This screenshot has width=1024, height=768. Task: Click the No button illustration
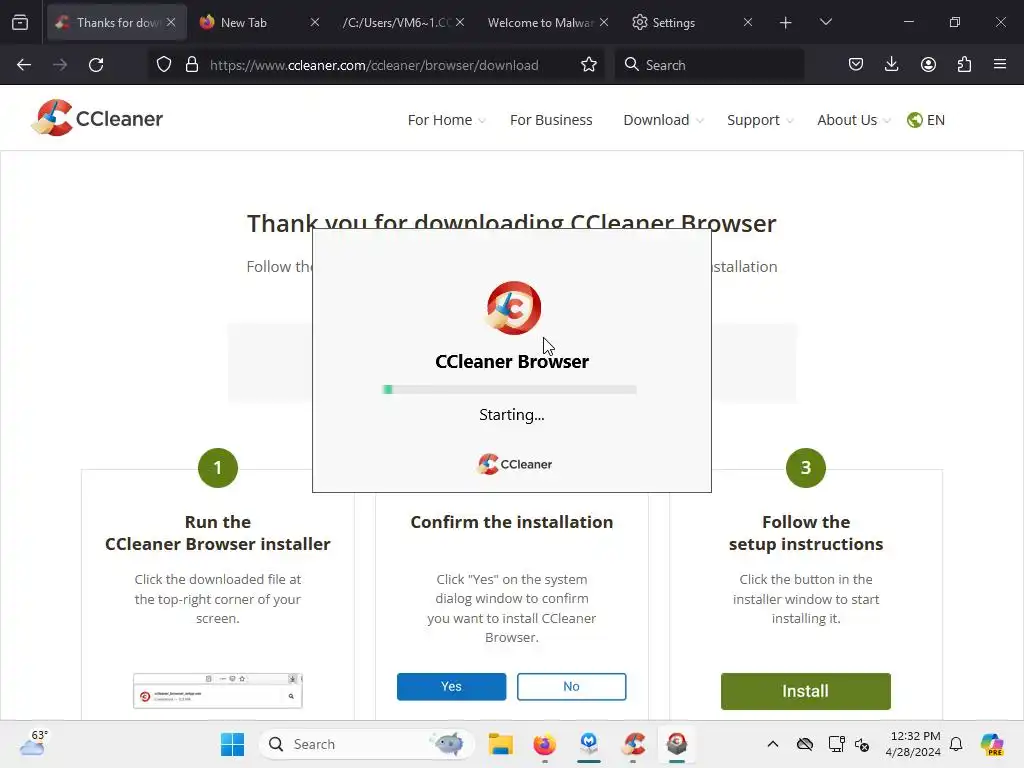(x=571, y=686)
